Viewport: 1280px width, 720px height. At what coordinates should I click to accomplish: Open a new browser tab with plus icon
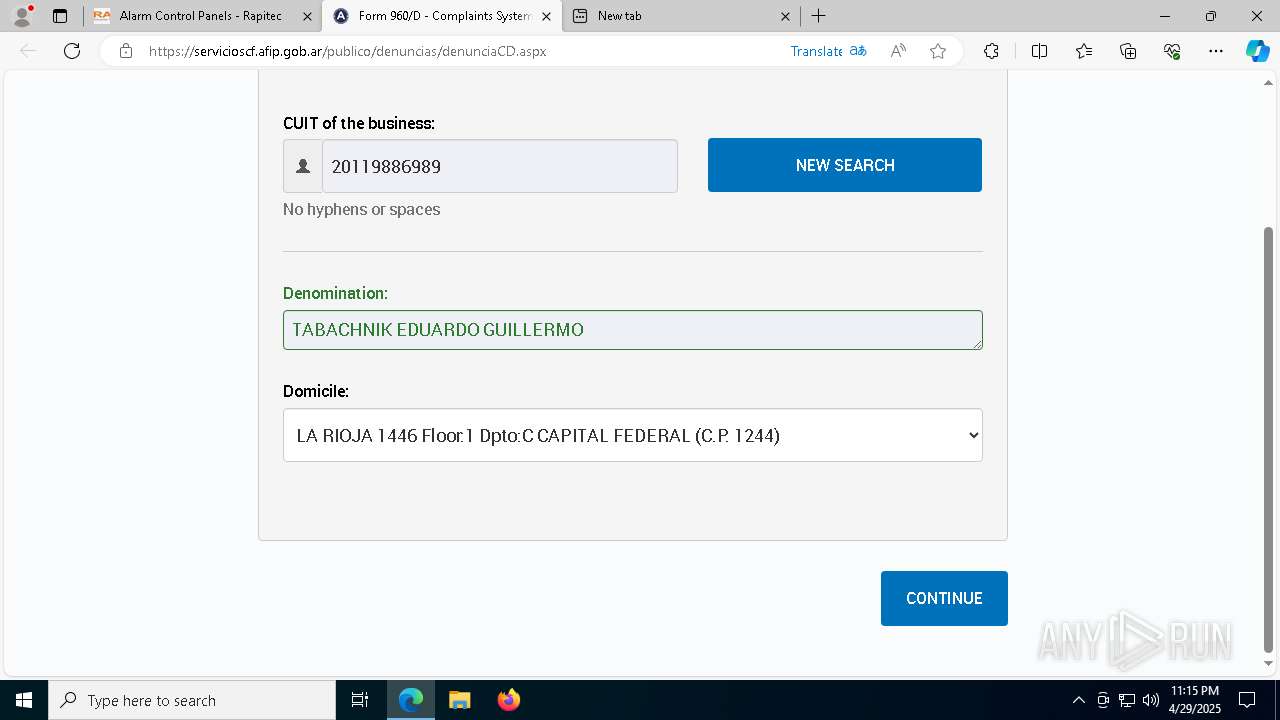[x=818, y=16]
